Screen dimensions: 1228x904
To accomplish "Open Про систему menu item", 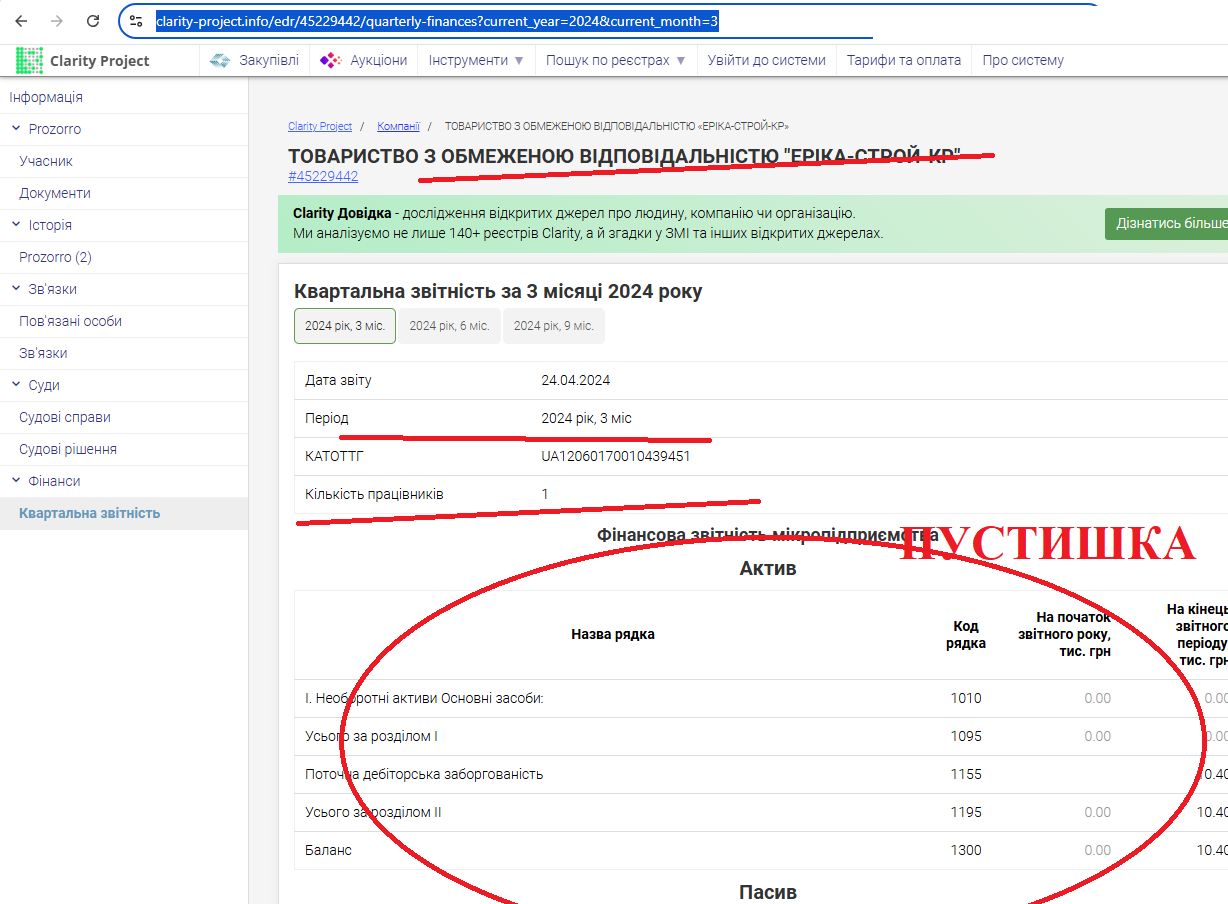I will click(1023, 60).
